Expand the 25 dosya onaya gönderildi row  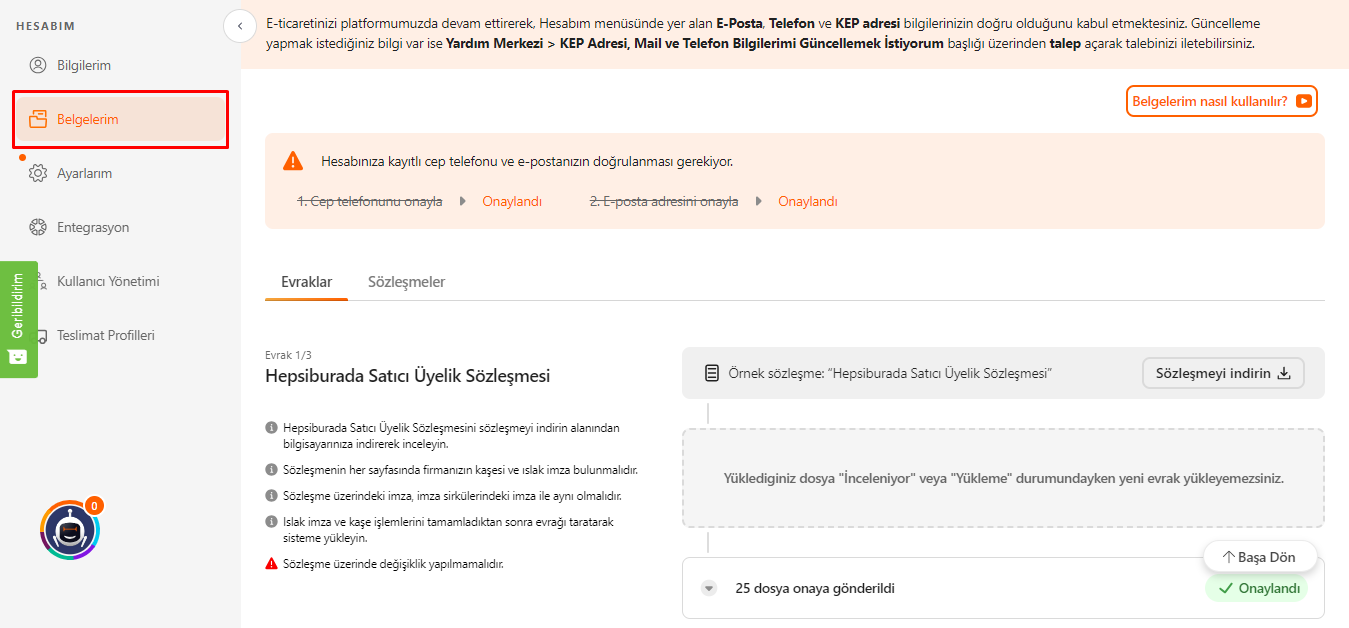pos(709,588)
